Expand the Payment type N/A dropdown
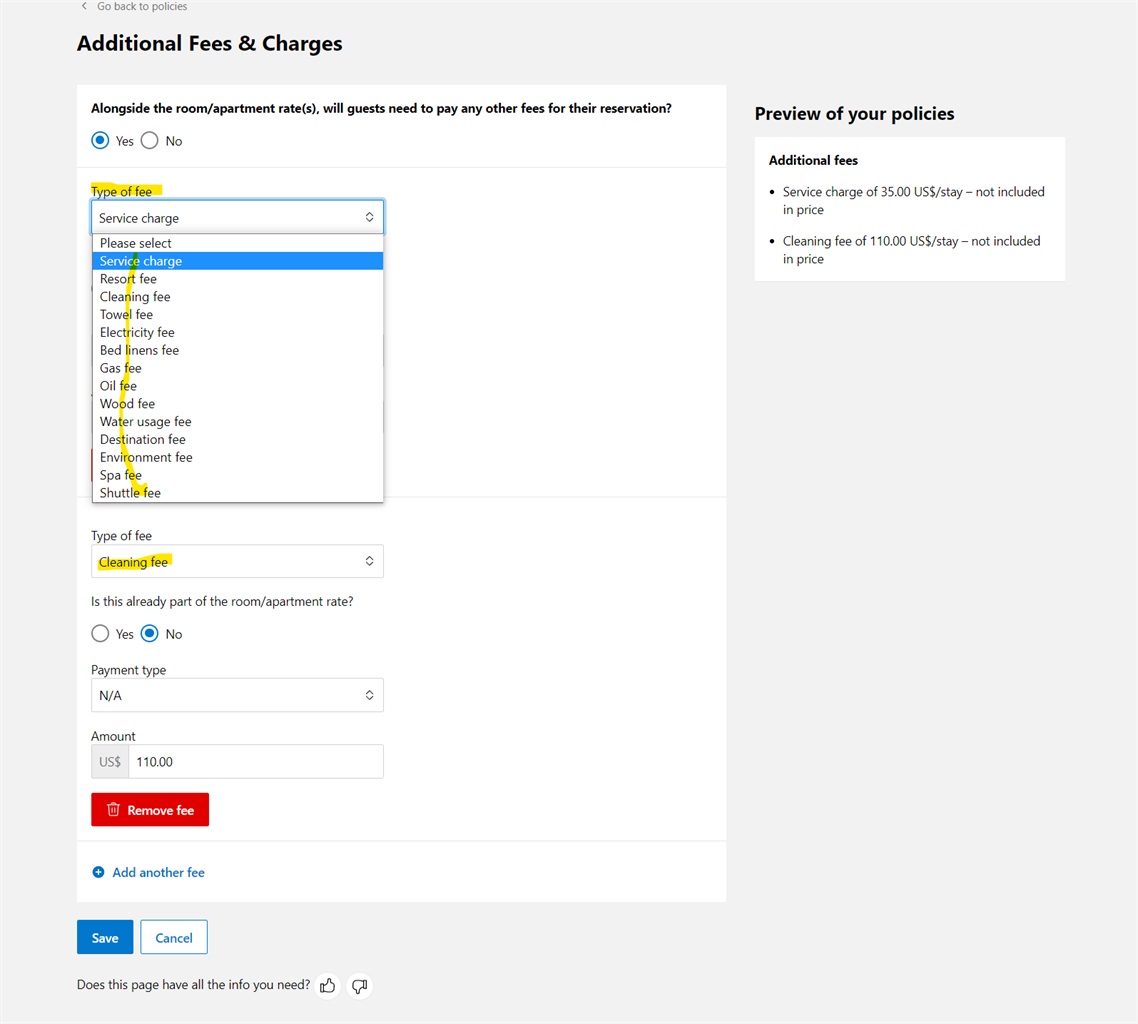Screen dimensions: 1138x1024 (x=237, y=695)
